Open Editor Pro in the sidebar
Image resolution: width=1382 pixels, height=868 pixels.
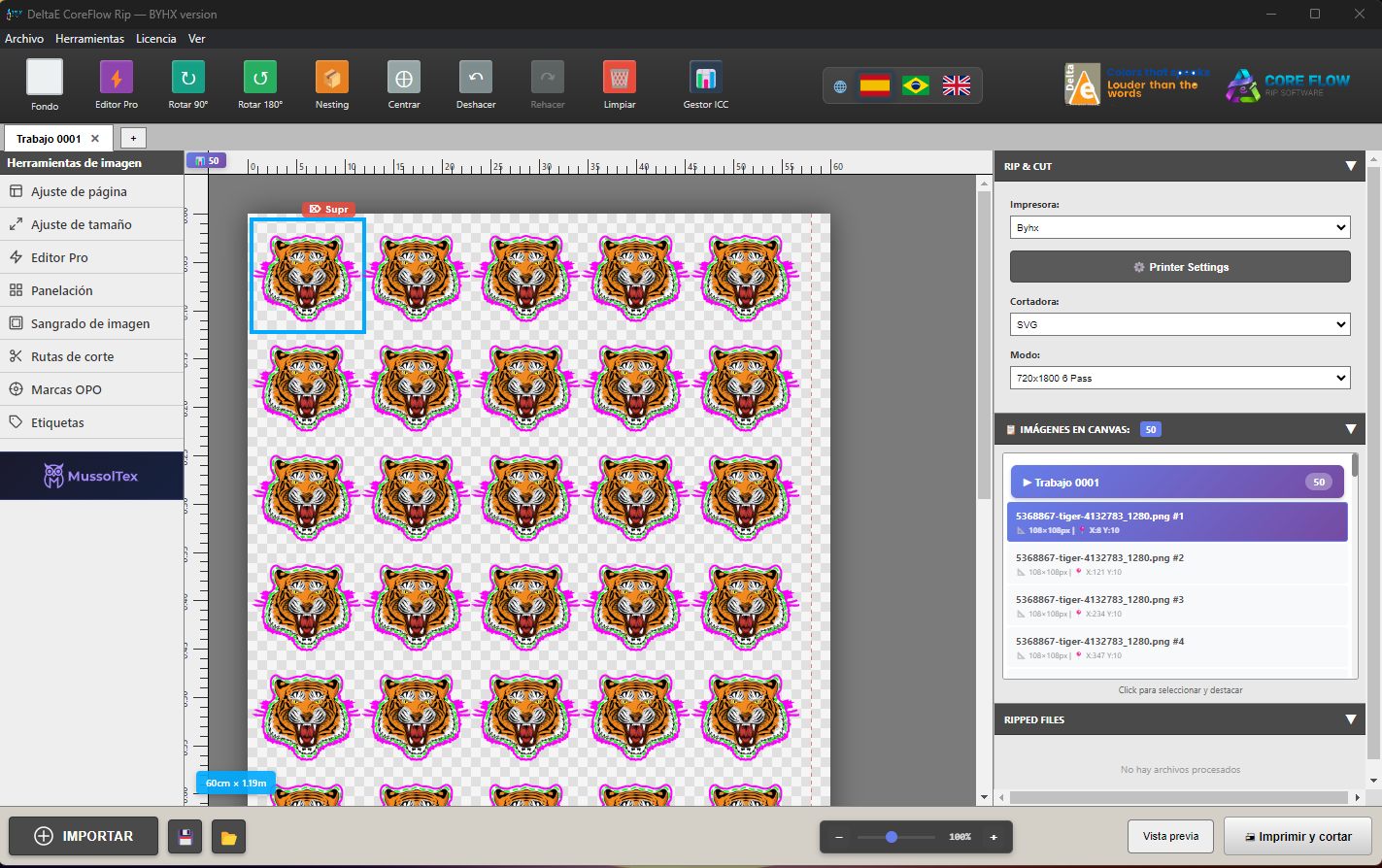tap(92, 257)
